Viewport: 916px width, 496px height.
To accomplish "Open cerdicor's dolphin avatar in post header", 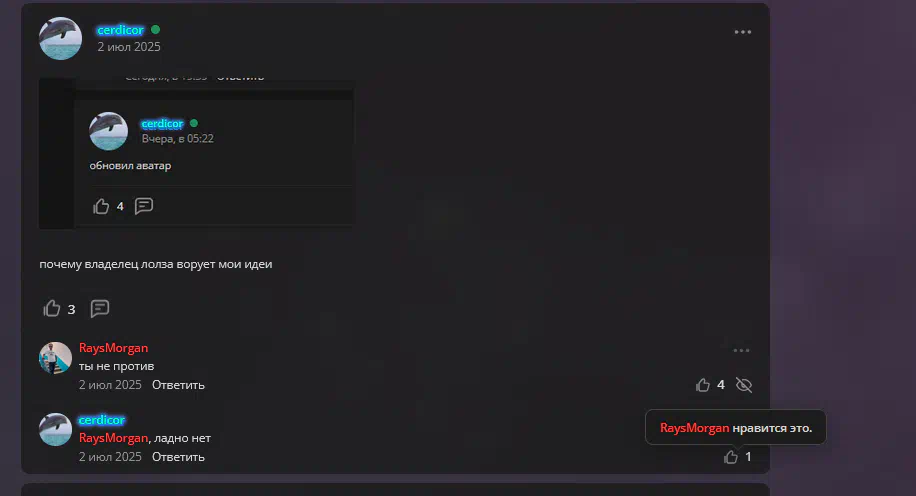I will pyautogui.click(x=61, y=39).
